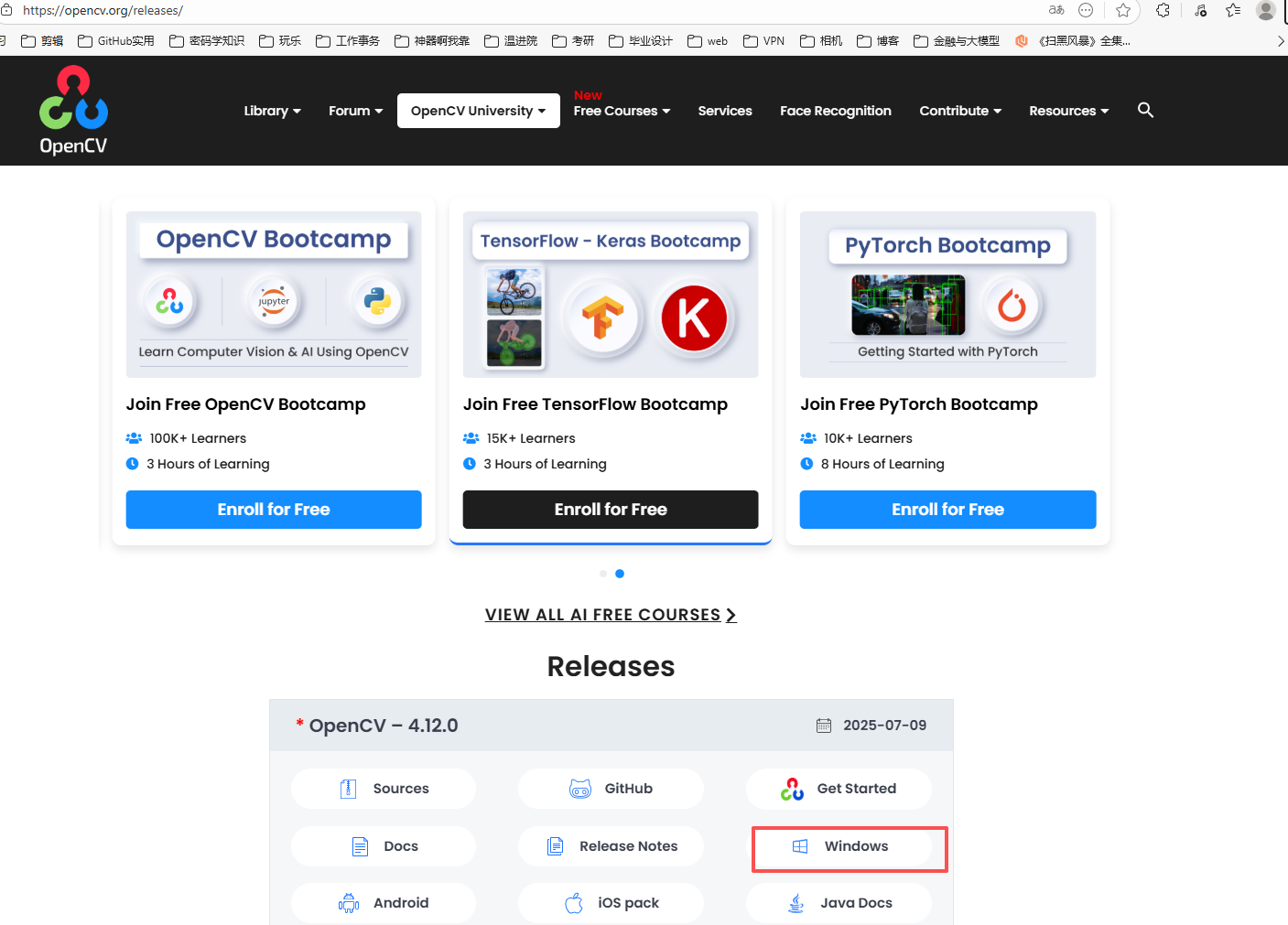Screen dimensions: 1288x925
Task: Click the iOS apple icon
Action: 574,903
